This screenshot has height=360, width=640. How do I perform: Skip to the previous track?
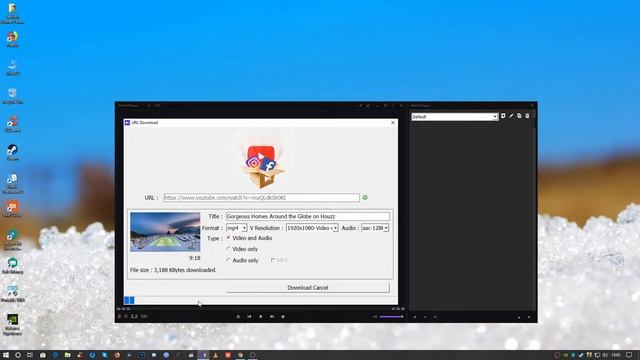coord(249,316)
